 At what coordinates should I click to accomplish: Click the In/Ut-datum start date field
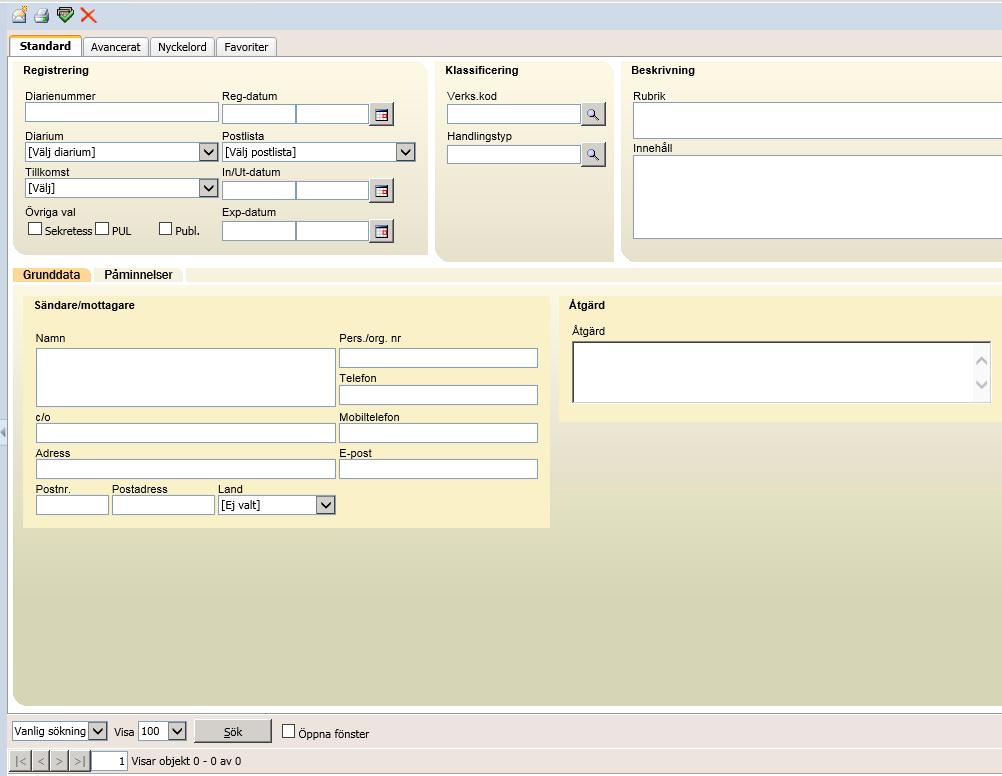pyautogui.click(x=259, y=190)
